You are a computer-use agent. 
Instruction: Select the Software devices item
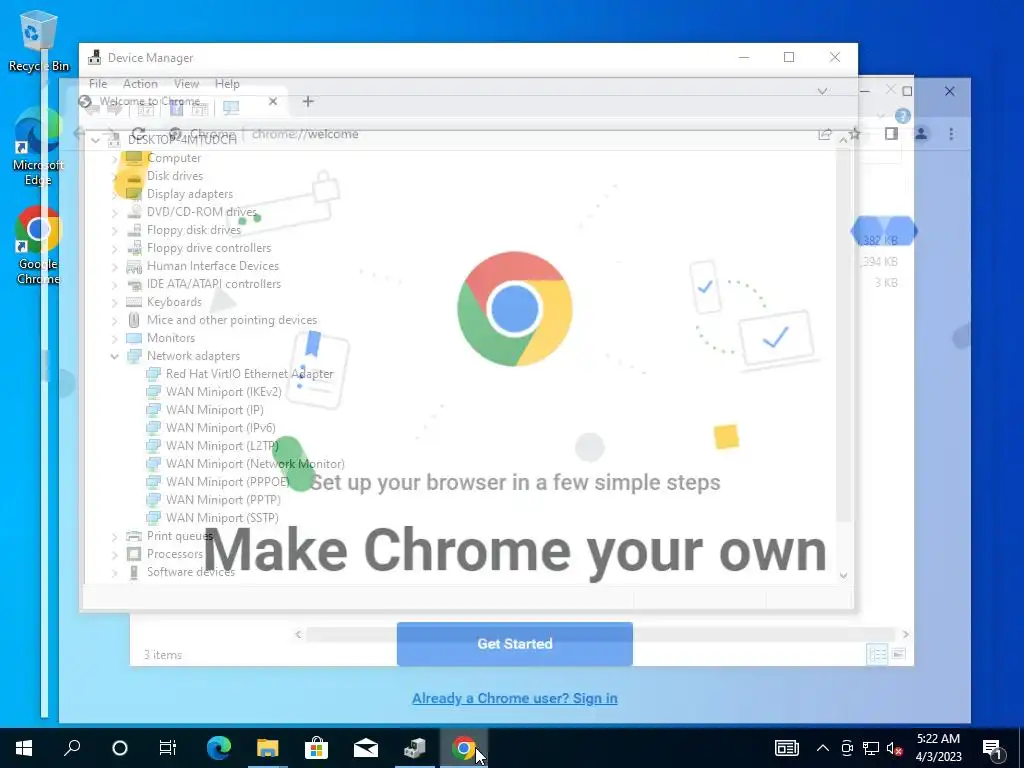pos(191,572)
